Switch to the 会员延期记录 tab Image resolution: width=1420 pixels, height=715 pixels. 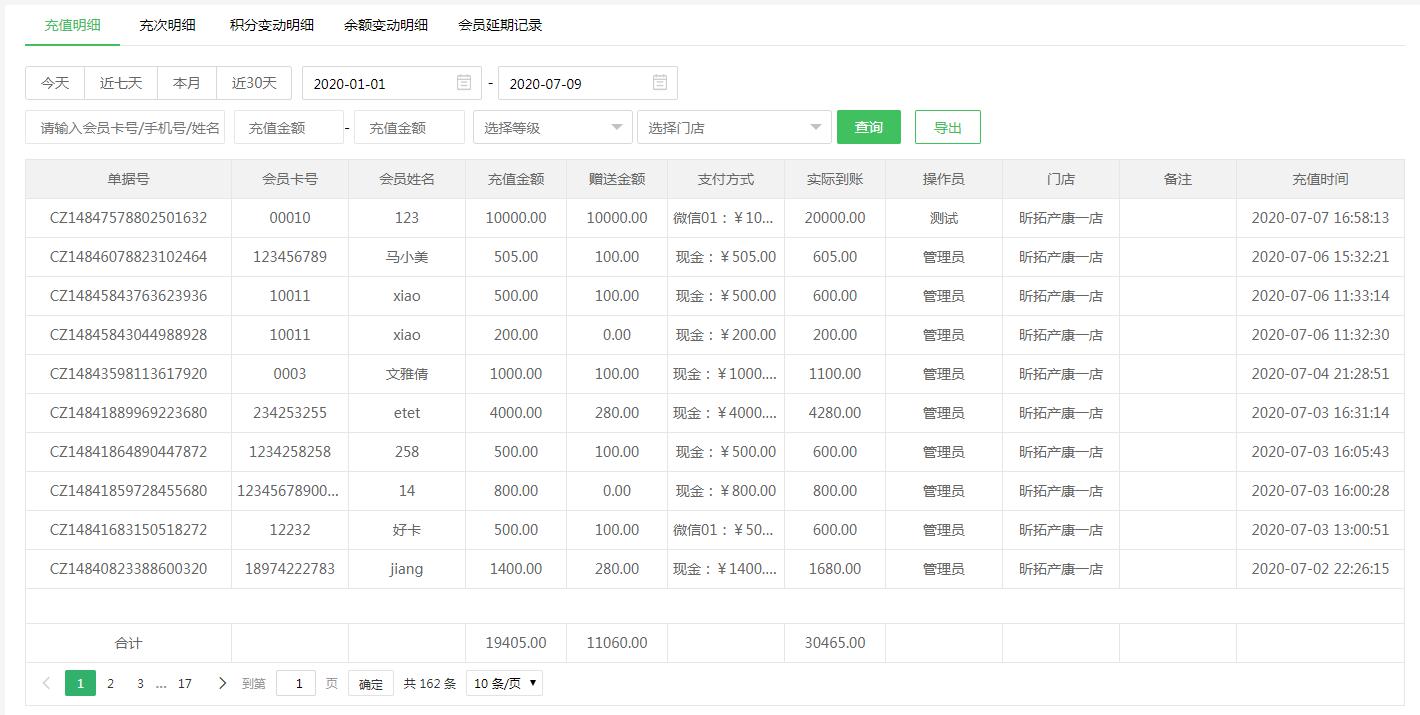pos(500,25)
